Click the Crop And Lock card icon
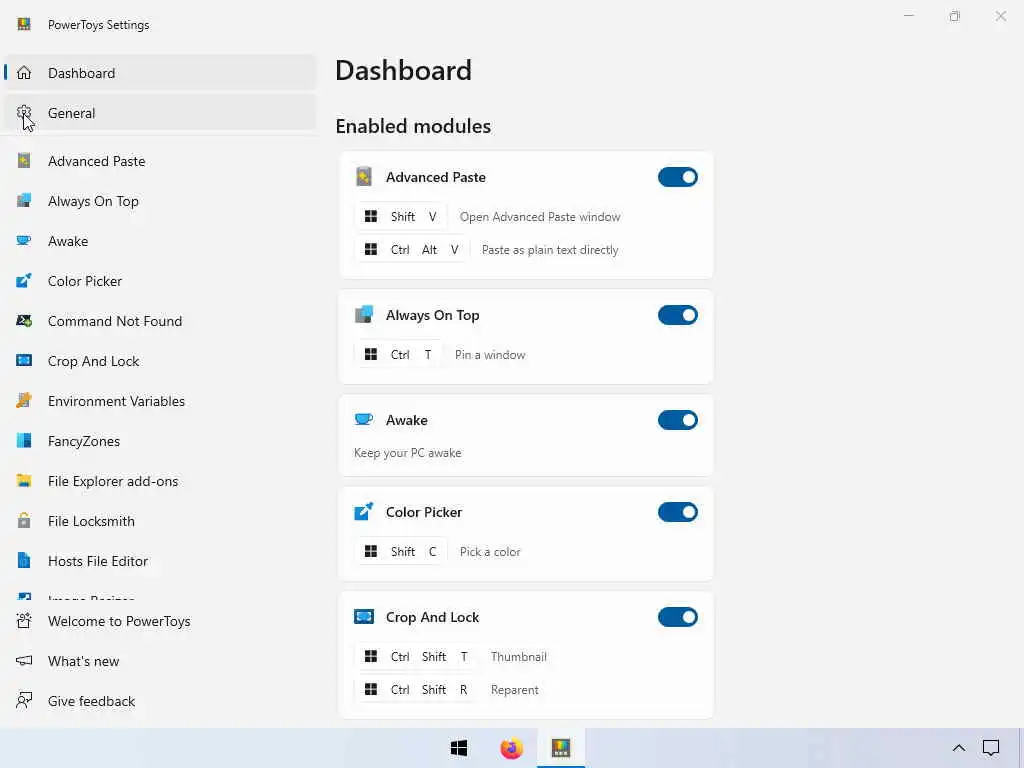 pos(364,616)
